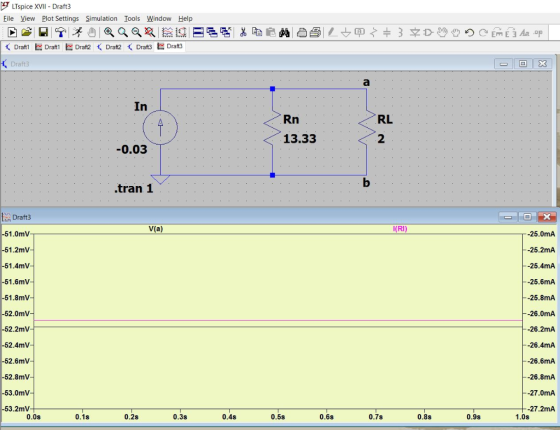The height and width of the screenshot is (430, 560).
Task: Click the Halt simulation hand icon
Action: click(x=92, y=32)
